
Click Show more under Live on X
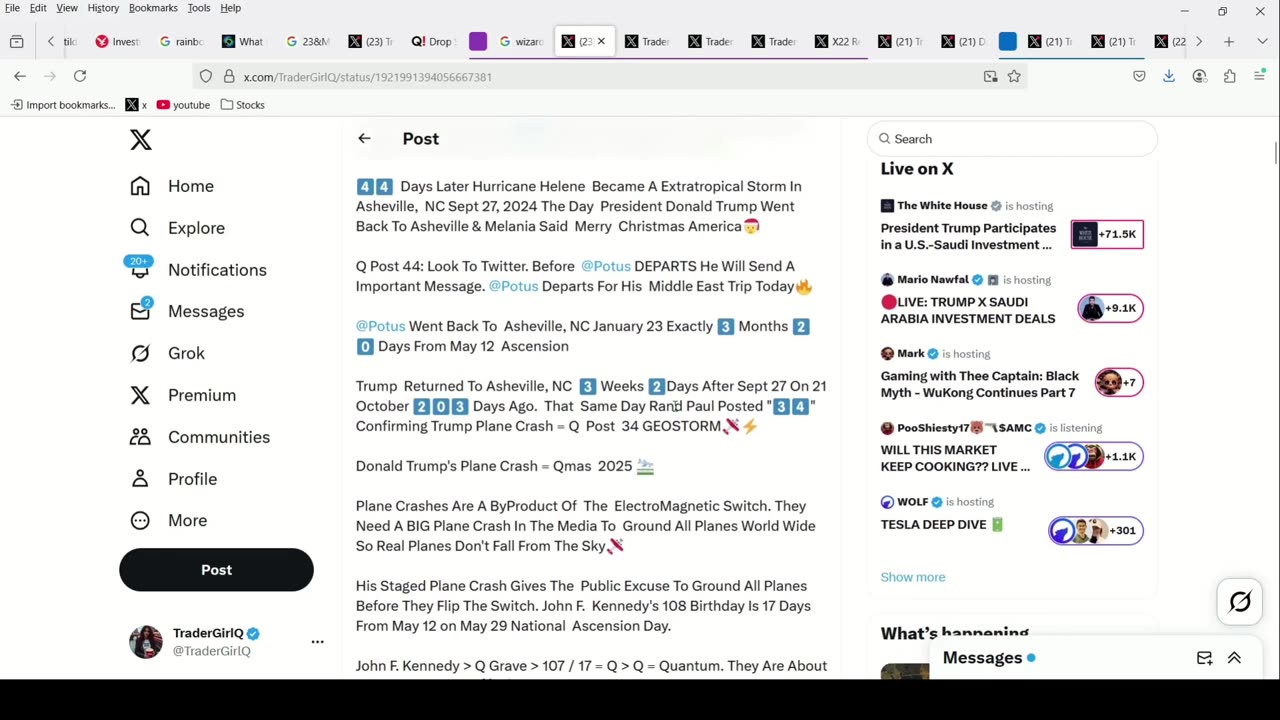(913, 577)
